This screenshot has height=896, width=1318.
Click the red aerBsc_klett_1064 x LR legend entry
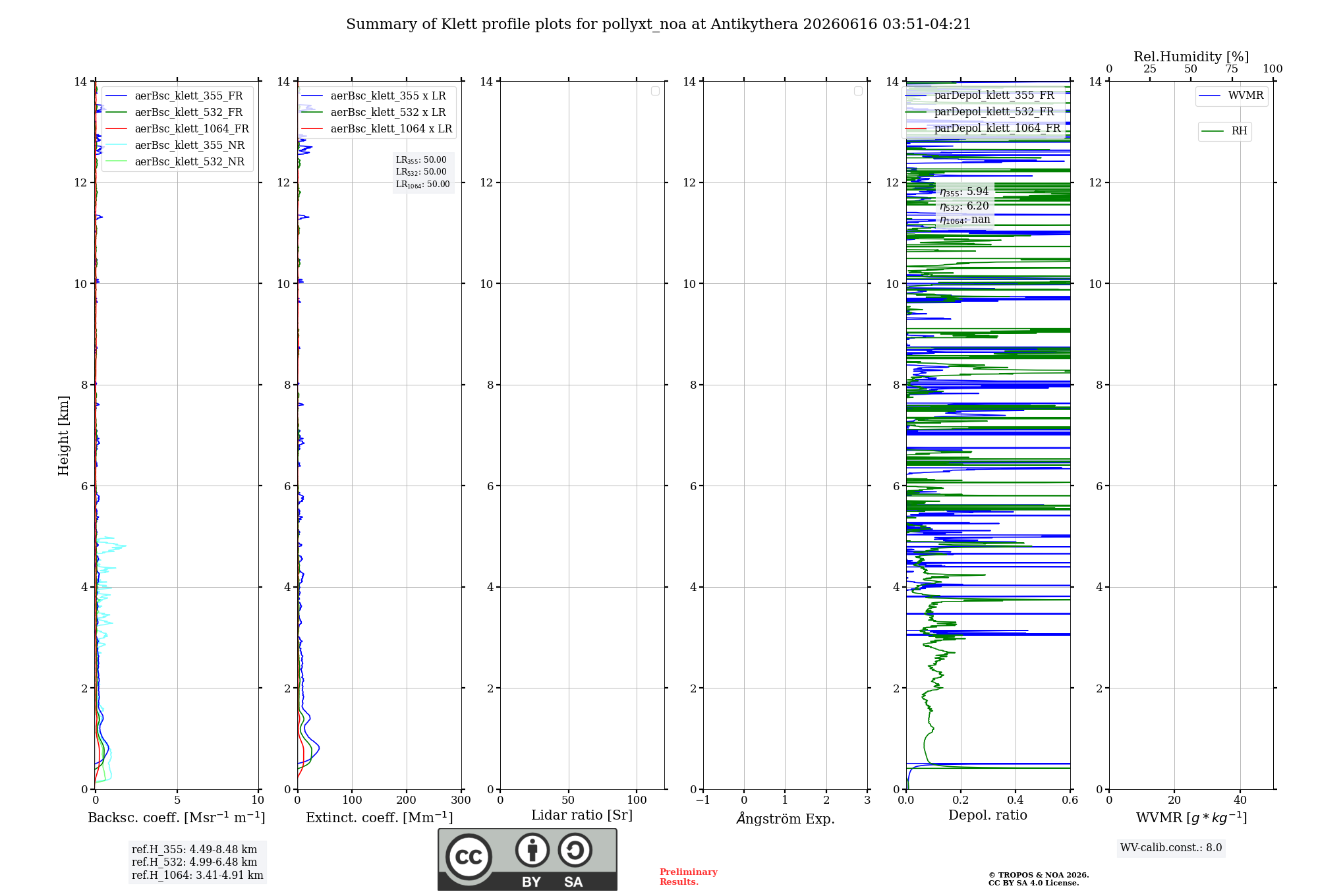click(377, 129)
